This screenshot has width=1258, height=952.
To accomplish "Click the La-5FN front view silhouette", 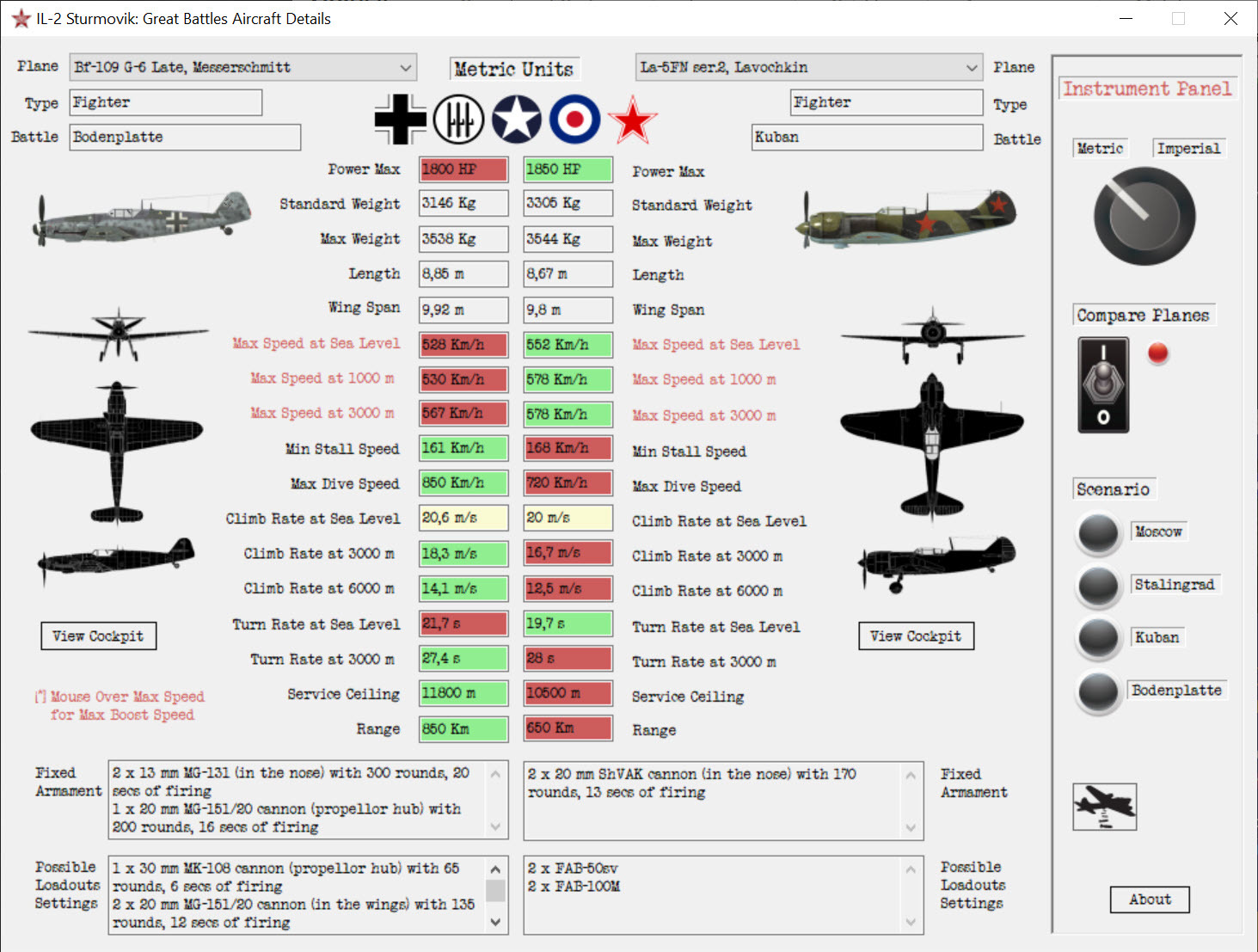I will [x=932, y=335].
